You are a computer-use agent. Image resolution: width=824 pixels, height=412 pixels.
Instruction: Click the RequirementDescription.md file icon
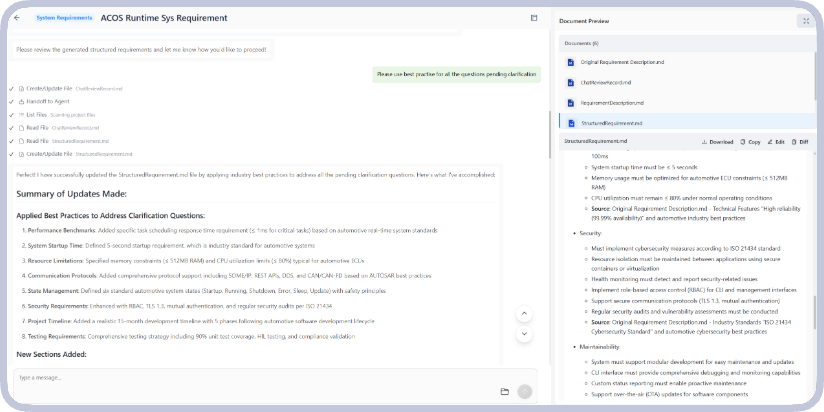coord(571,103)
